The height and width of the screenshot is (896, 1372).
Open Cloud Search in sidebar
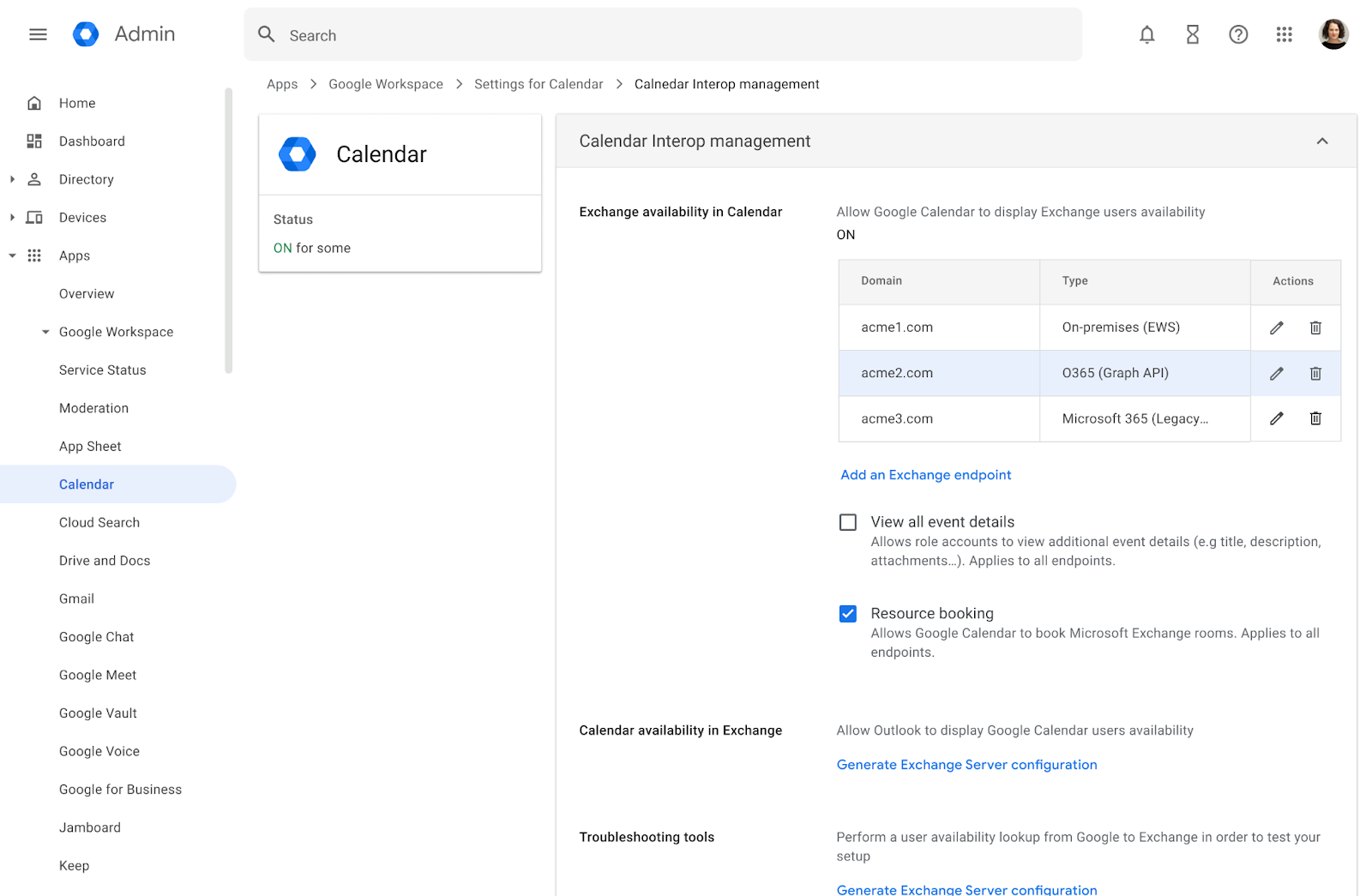coord(99,522)
